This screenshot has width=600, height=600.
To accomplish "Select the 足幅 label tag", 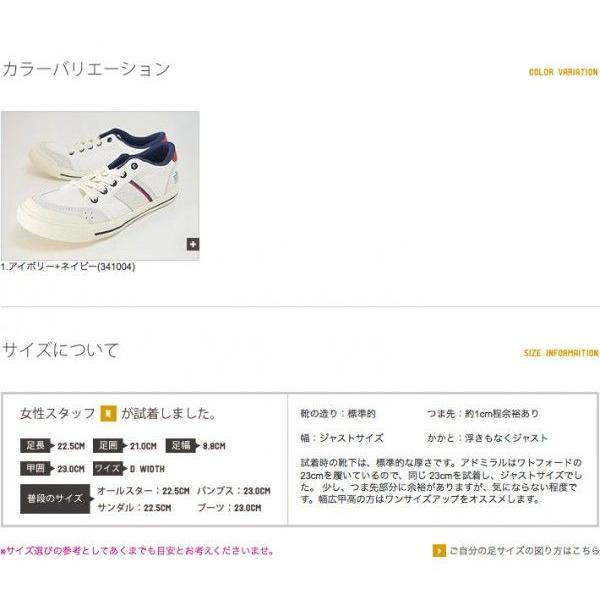I will (182, 446).
